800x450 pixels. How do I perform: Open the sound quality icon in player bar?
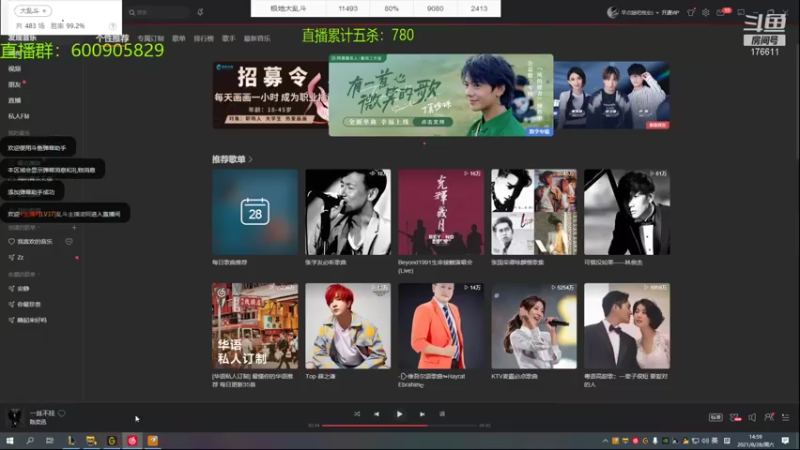pyautogui.click(x=715, y=417)
